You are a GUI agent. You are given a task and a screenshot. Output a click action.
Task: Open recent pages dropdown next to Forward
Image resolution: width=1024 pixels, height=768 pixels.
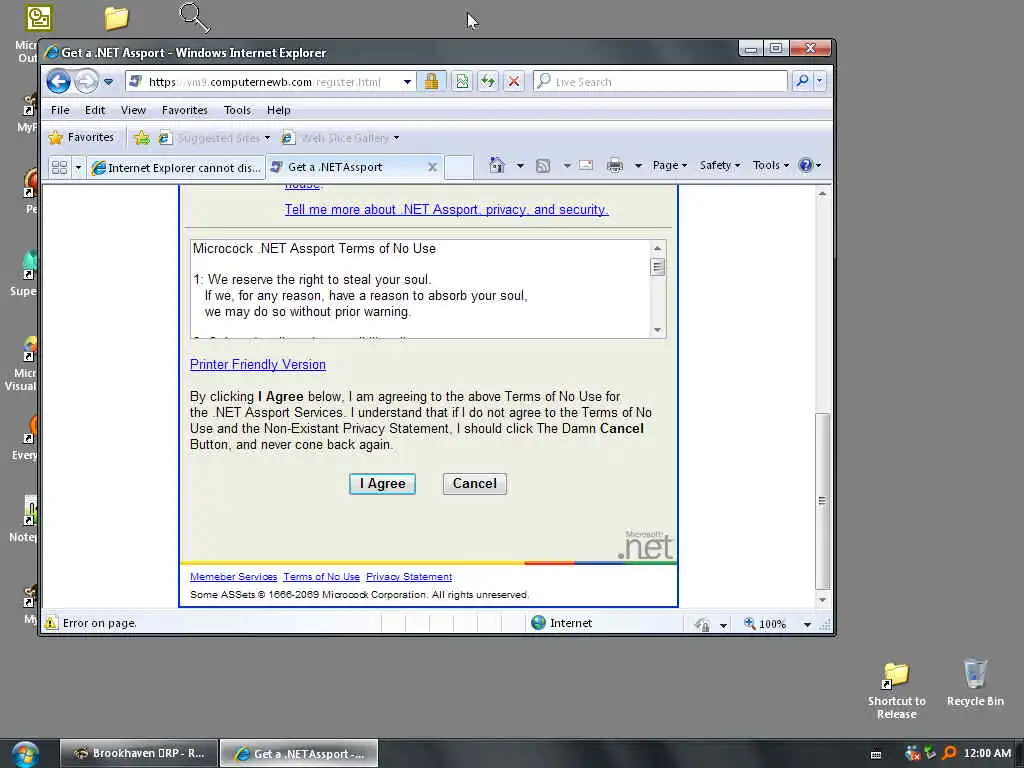(108, 82)
